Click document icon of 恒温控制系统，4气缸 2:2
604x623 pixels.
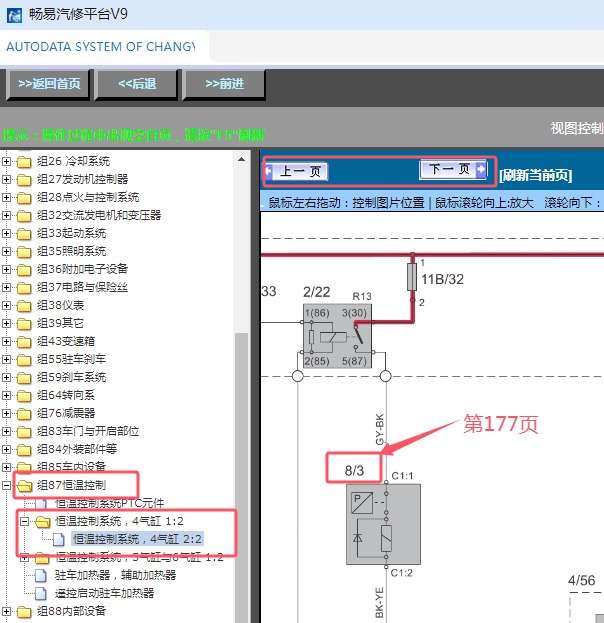coord(59,540)
